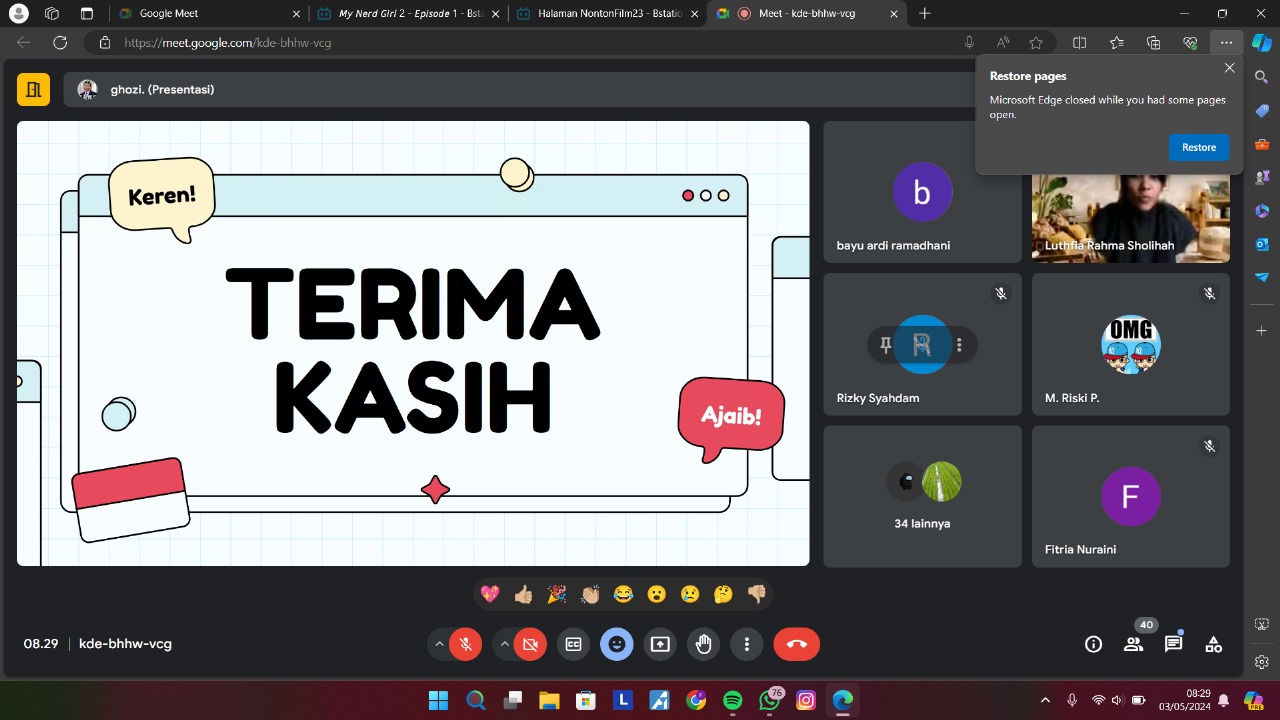Screen dimensions: 1280x720
Task: Switch to My Nerd Girl 2 tab
Action: tap(407, 14)
